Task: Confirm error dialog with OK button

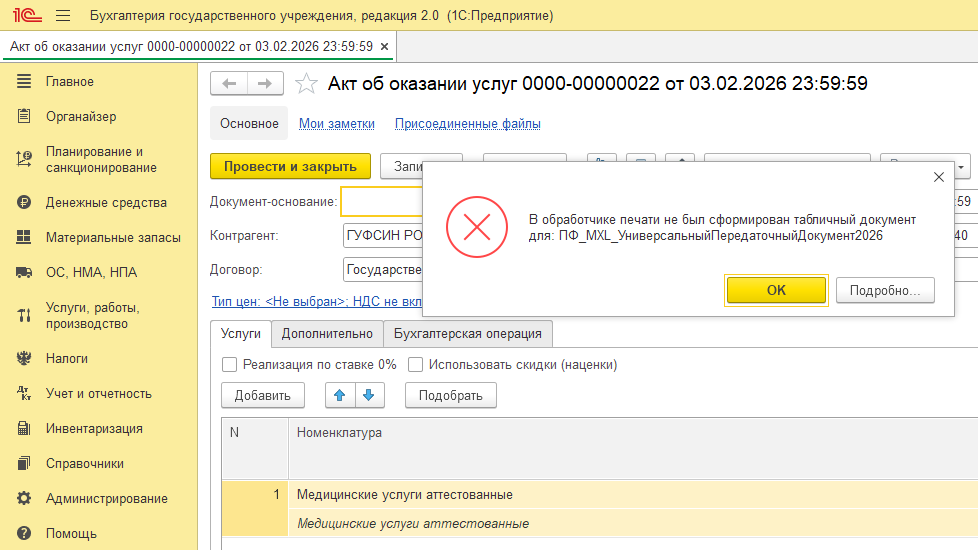Action: (x=776, y=291)
